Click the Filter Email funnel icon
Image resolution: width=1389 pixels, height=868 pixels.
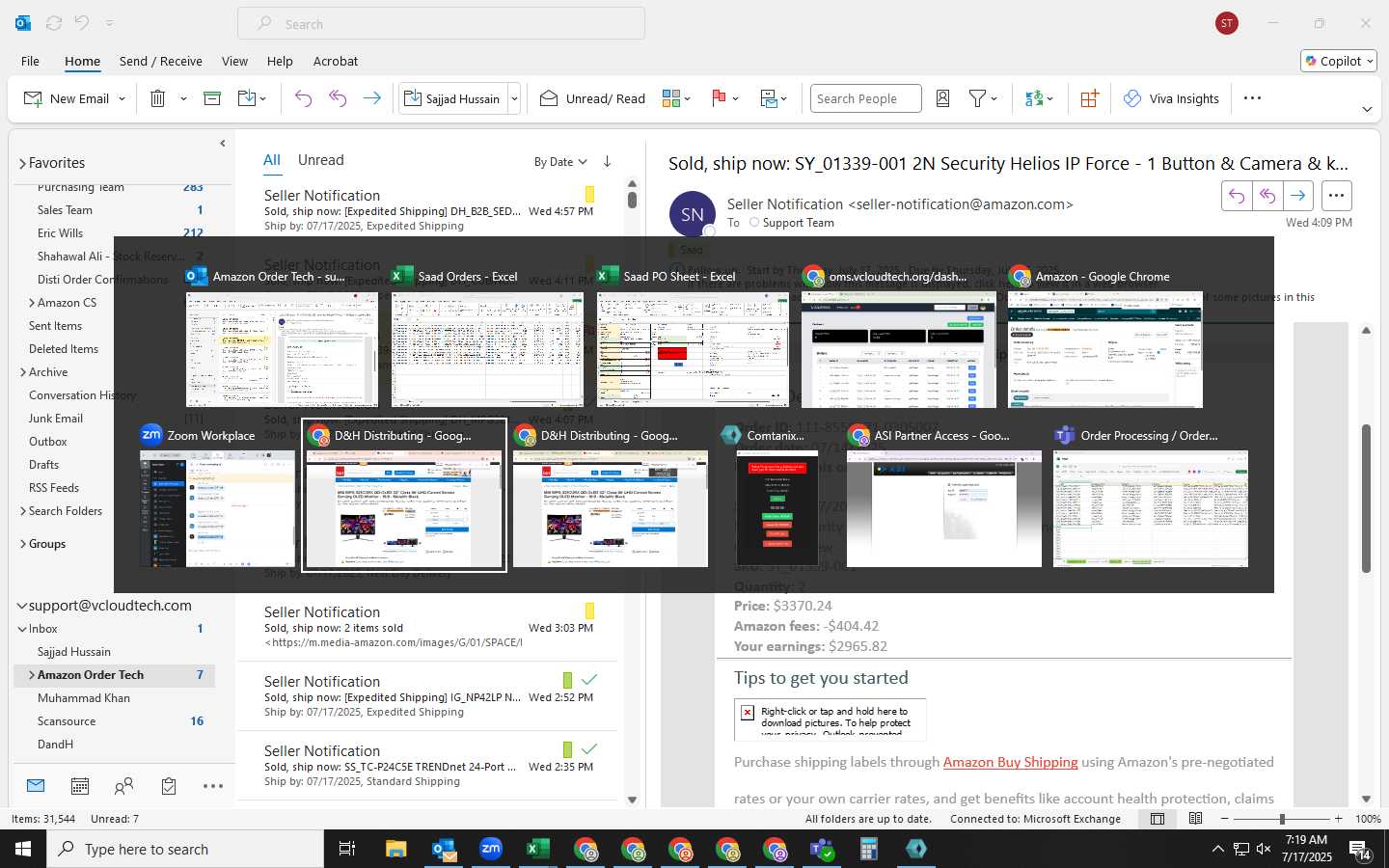click(977, 98)
